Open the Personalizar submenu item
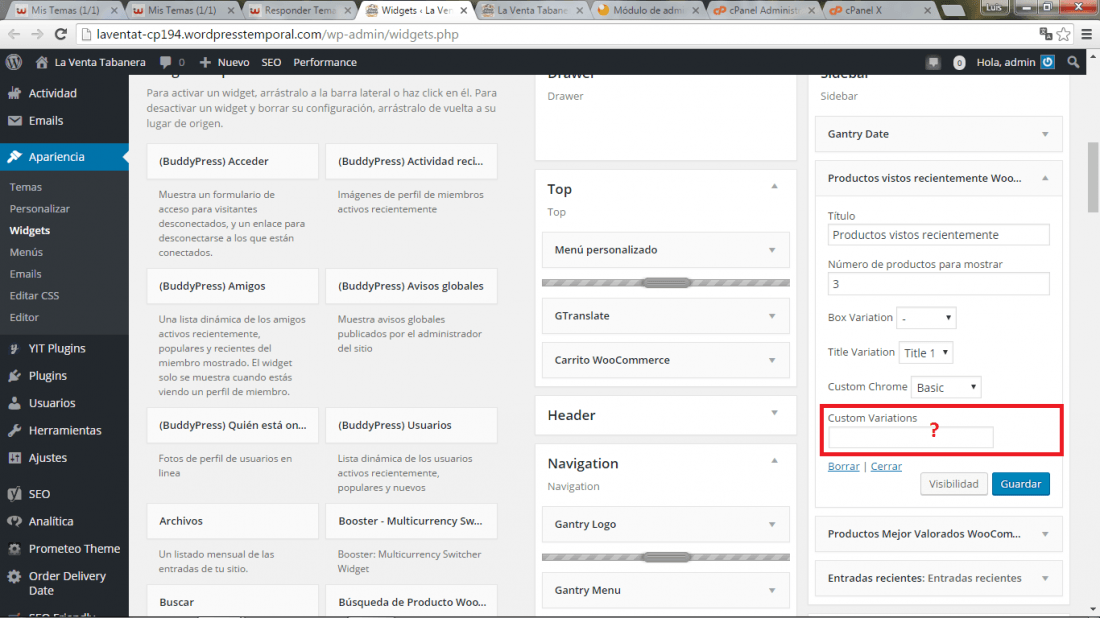The image size is (1100, 618). [x=40, y=209]
